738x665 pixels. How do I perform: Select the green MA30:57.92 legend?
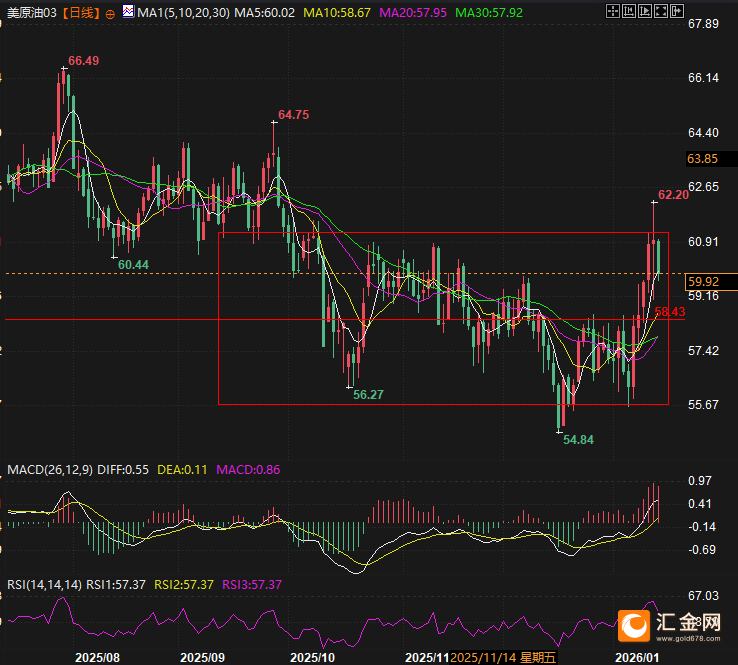click(489, 13)
